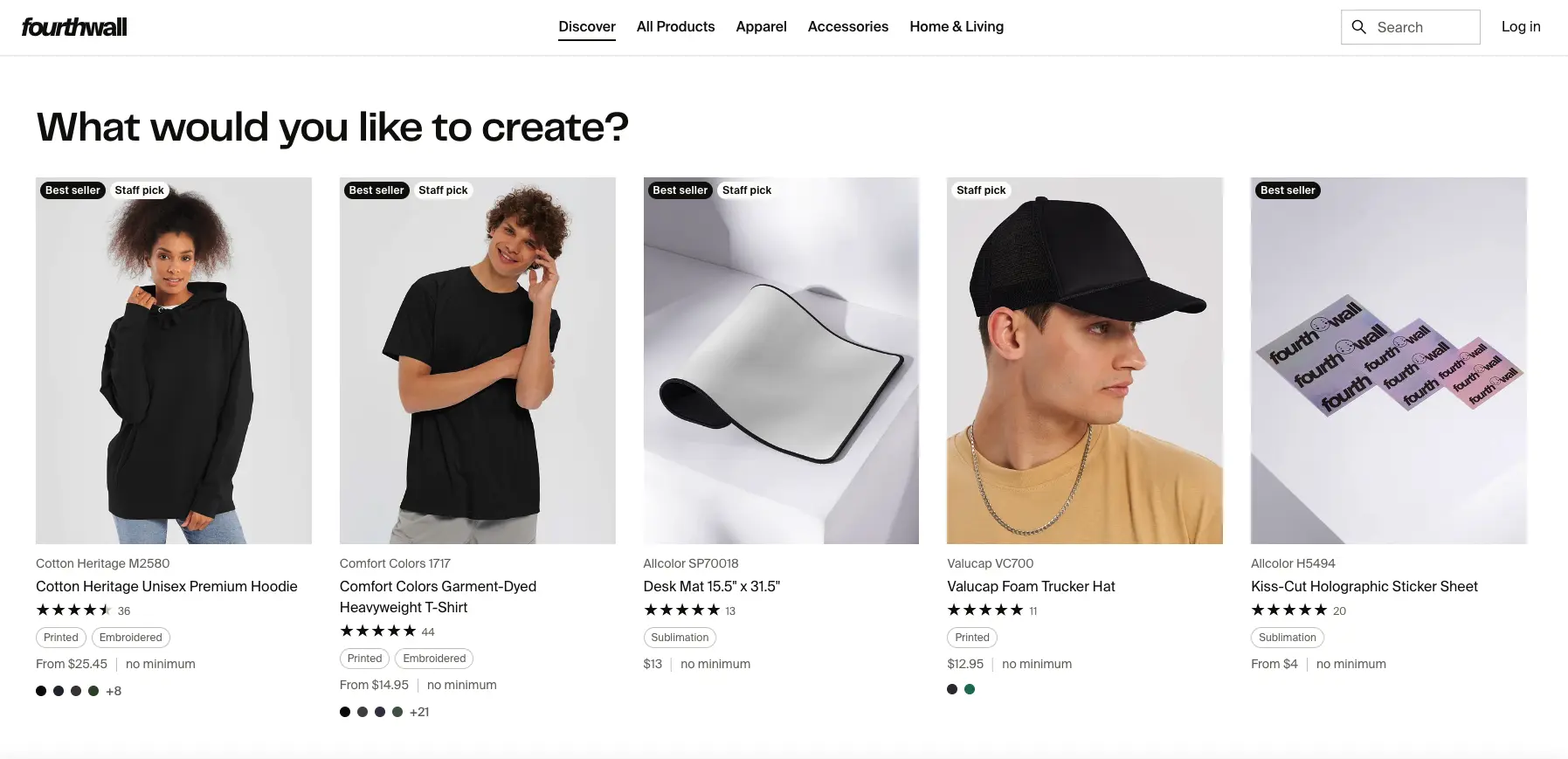Open the Discover tab
This screenshot has height=759, width=1568.
click(587, 27)
